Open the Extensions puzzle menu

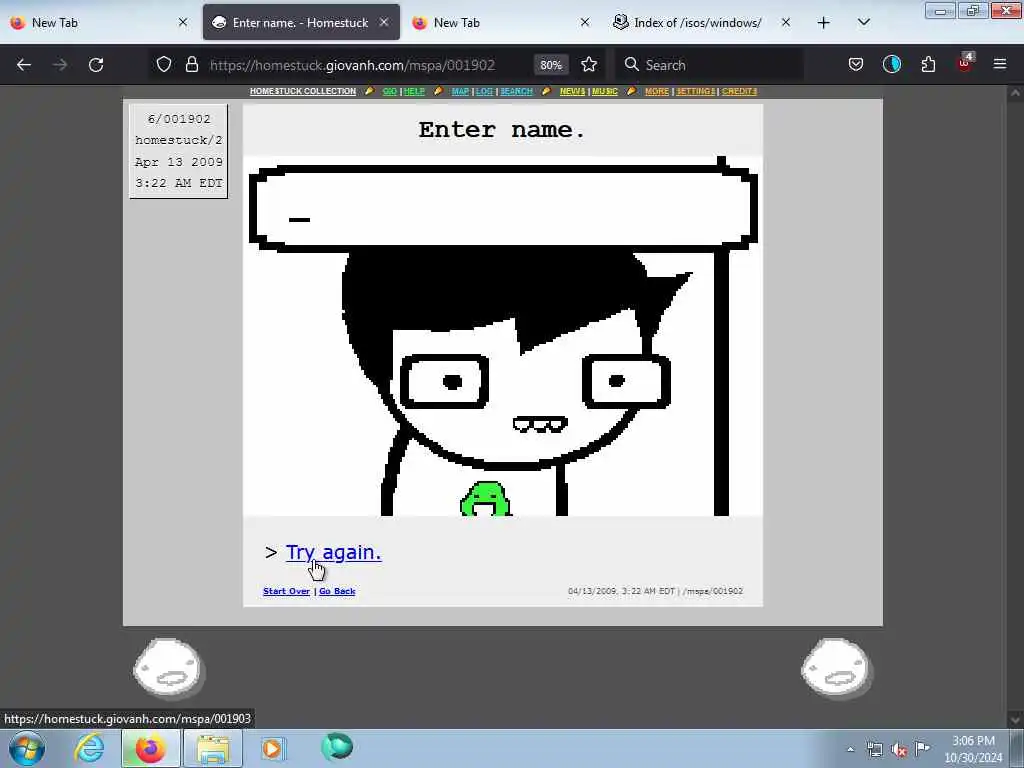point(928,65)
